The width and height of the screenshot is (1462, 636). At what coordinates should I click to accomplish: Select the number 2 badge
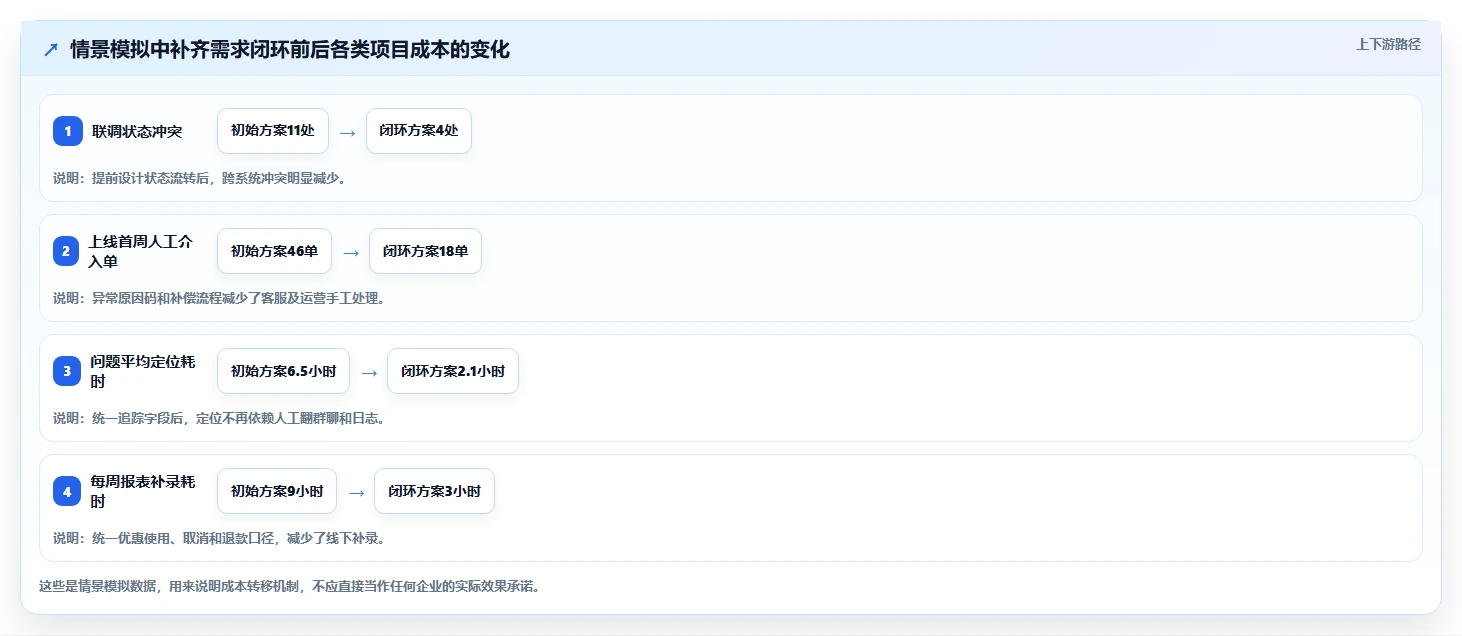(66, 251)
